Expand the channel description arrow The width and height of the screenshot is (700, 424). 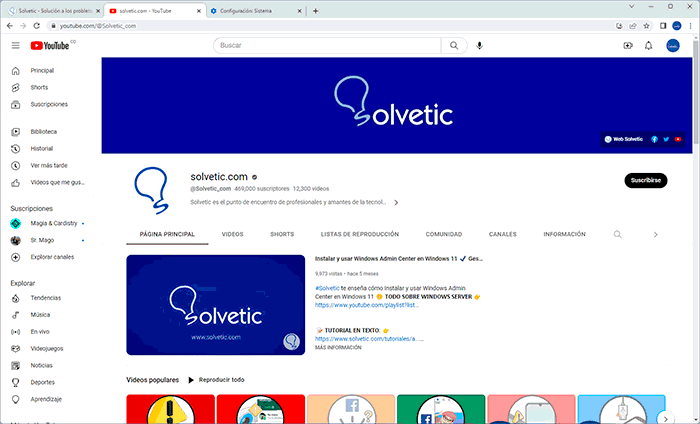pyautogui.click(x=396, y=203)
